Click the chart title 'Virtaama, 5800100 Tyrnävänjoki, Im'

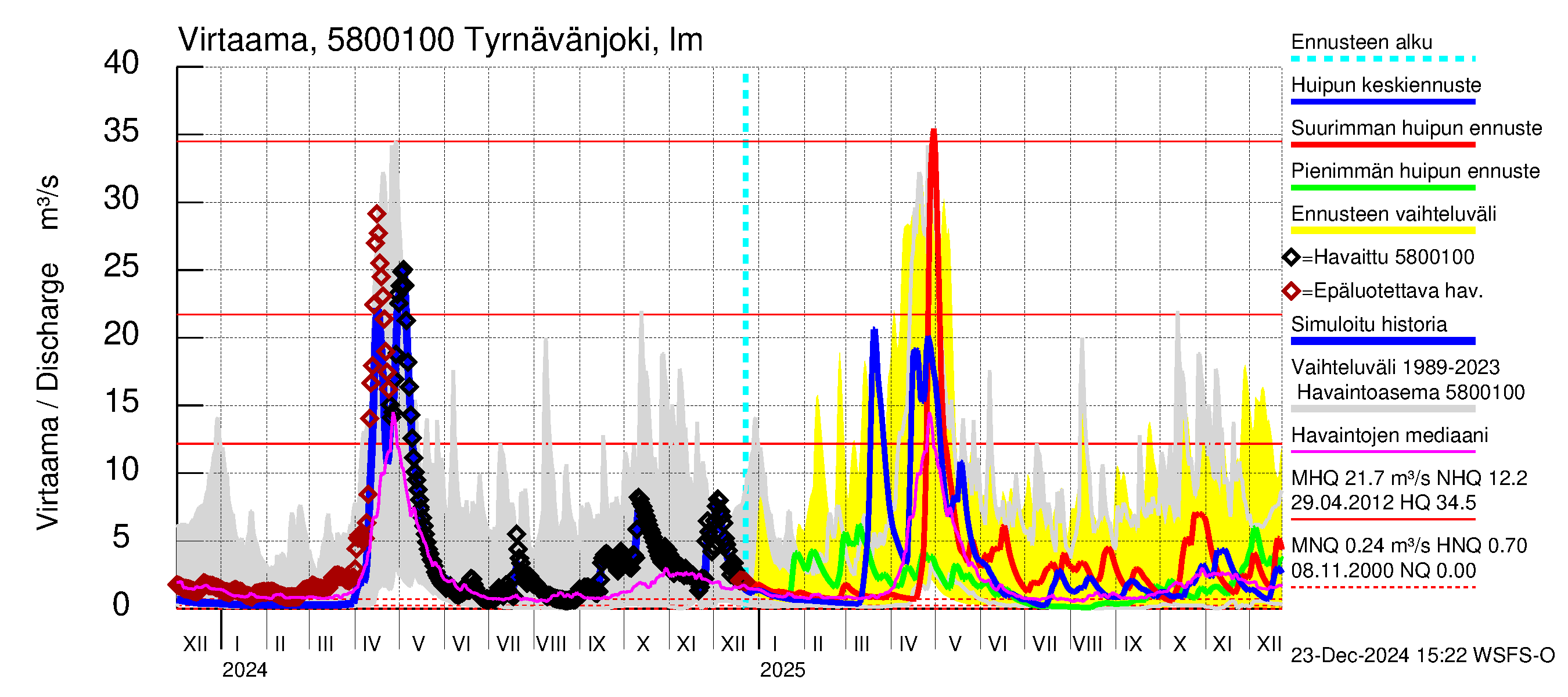[440, 40]
